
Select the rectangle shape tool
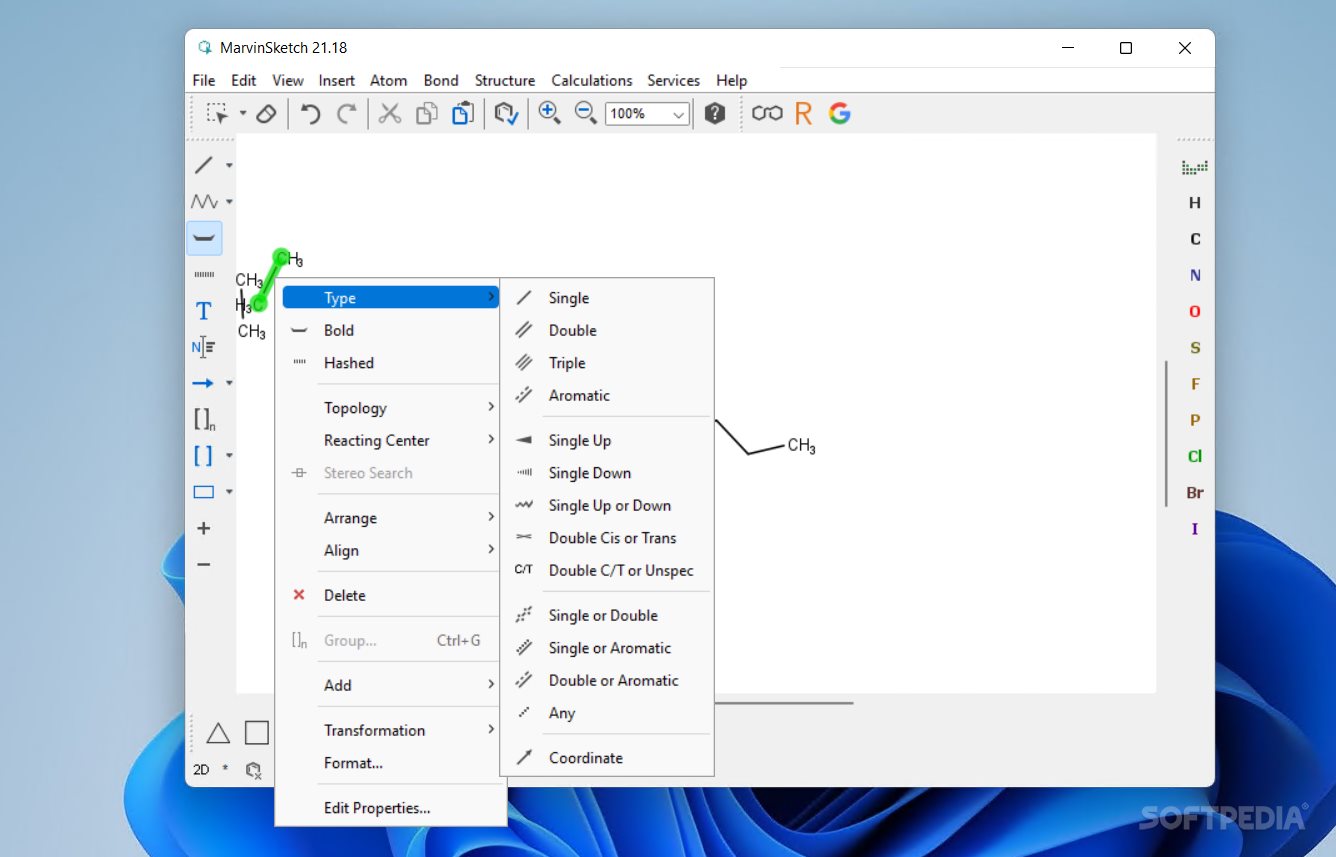[203, 492]
